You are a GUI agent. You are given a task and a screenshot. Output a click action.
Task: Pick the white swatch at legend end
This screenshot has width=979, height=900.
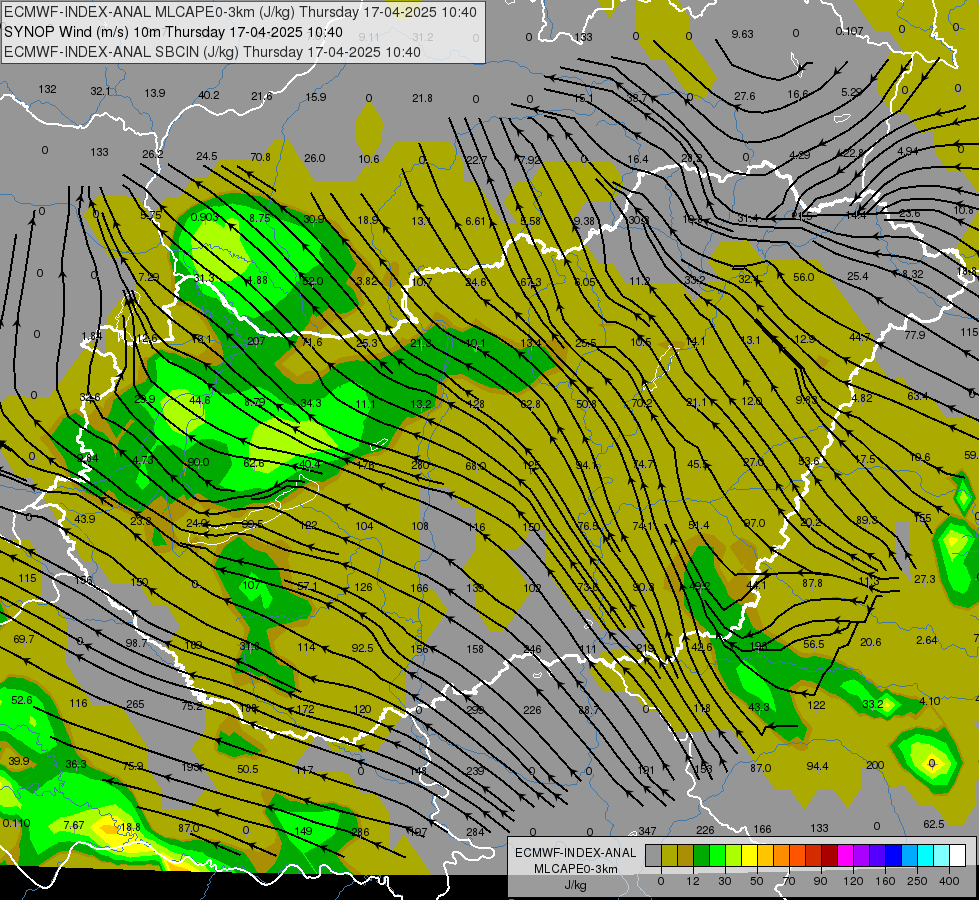click(957, 855)
